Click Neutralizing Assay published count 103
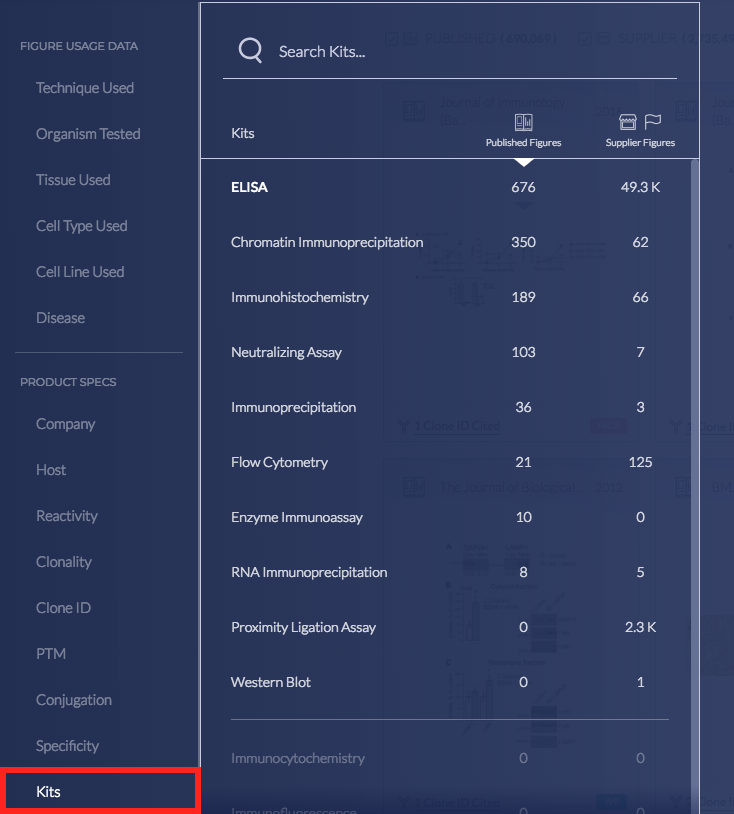The width and height of the screenshot is (734, 814). coord(523,352)
